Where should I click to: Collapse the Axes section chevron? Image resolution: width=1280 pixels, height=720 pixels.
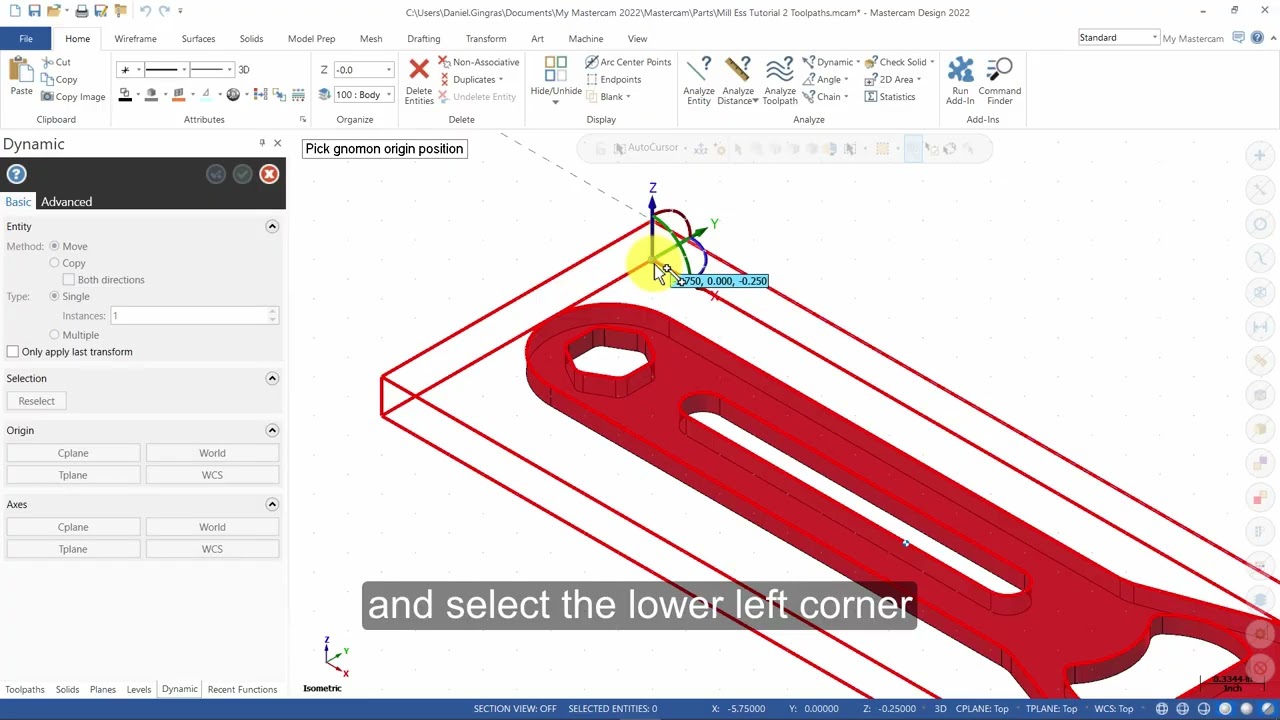point(272,505)
